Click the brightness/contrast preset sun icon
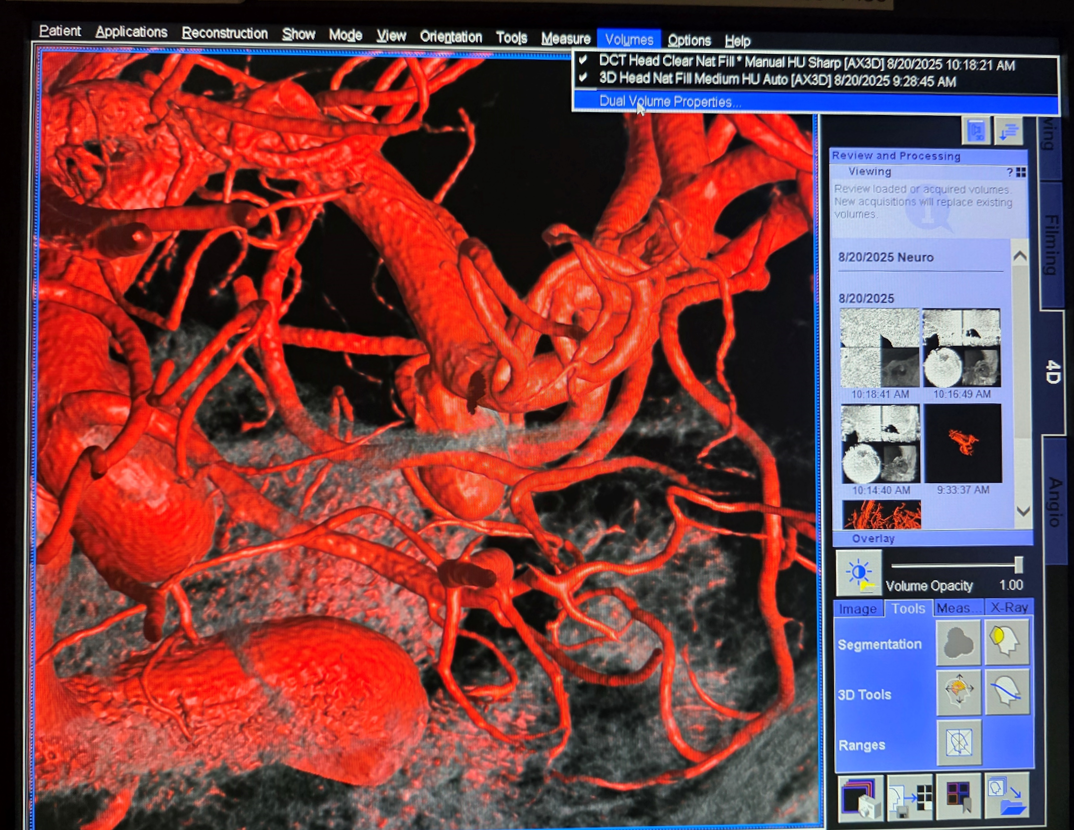Image resolution: width=1074 pixels, height=830 pixels. tap(859, 573)
